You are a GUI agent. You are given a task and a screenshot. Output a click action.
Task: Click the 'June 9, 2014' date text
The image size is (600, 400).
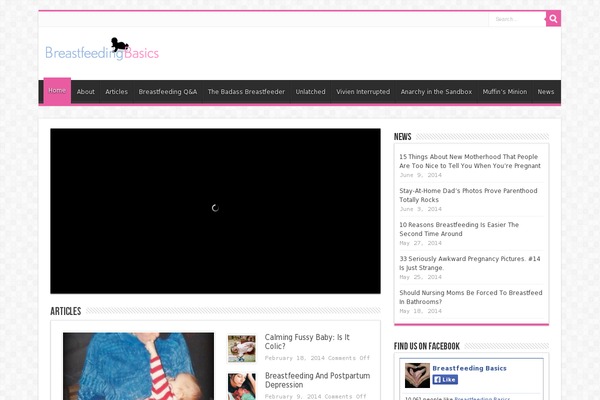(421, 175)
